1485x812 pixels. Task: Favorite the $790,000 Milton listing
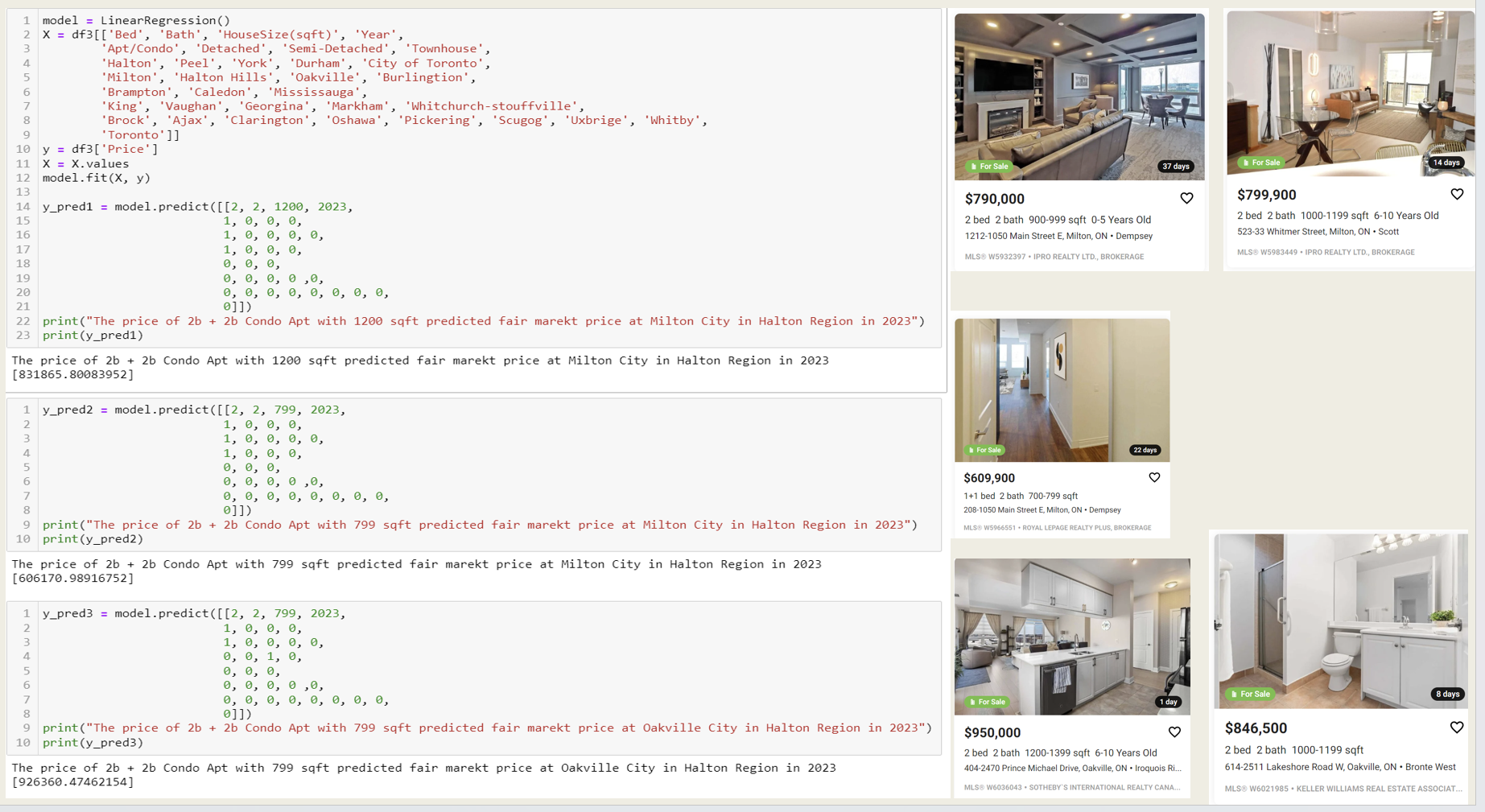click(x=1186, y=198)
